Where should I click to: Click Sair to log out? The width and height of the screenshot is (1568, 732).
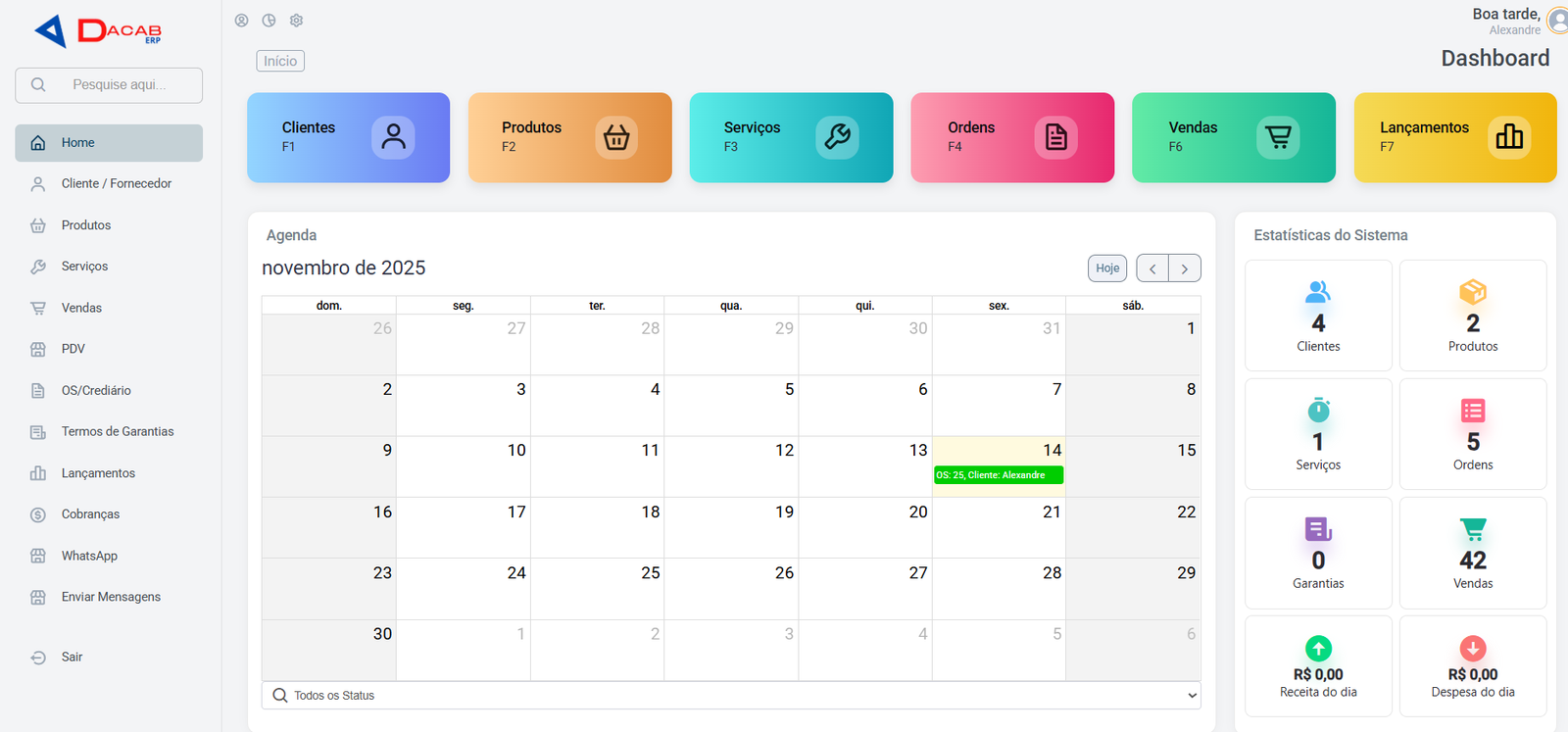click(72, 658)
